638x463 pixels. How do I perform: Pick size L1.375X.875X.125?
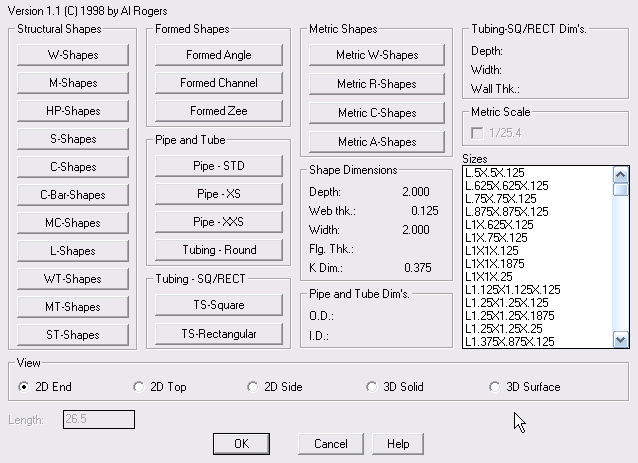coord(537,342)
